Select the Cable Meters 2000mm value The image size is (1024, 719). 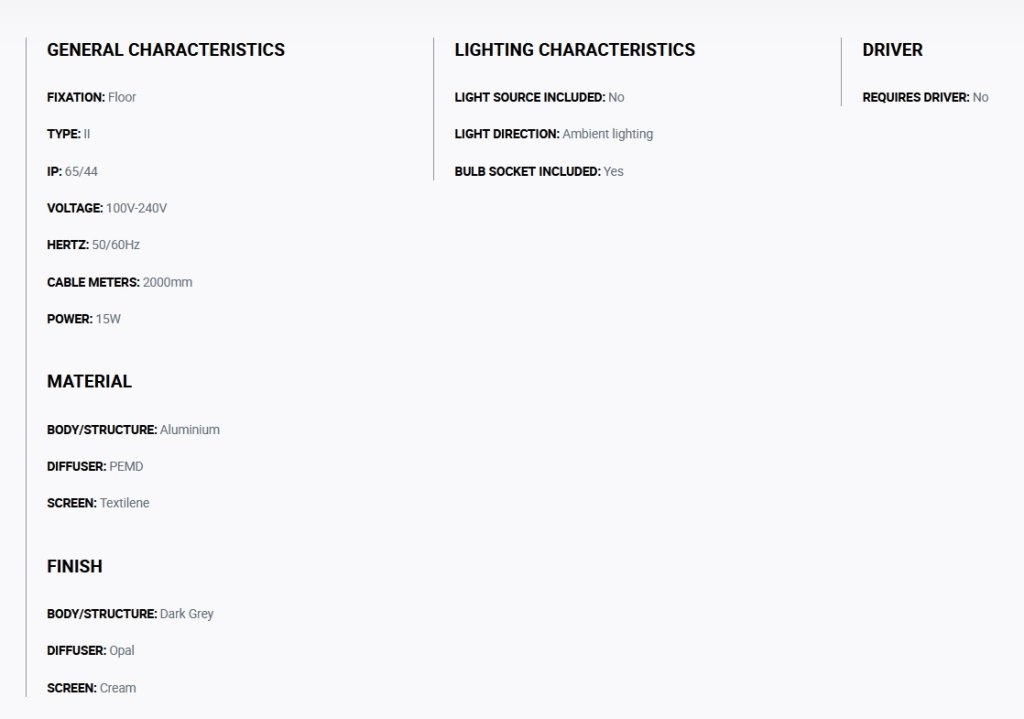click(x=168, y=283)
